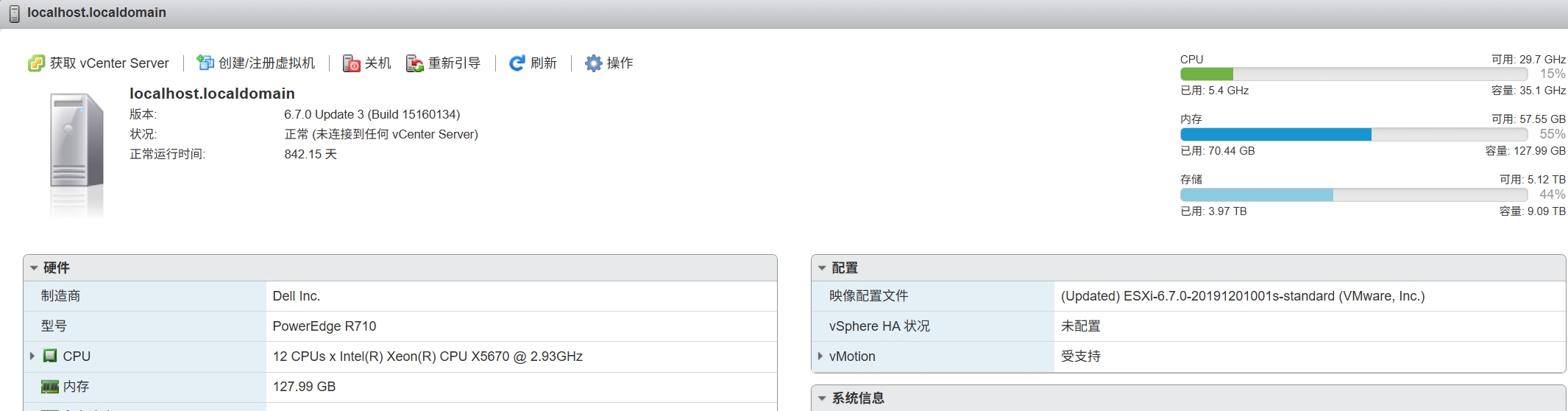Collapse the 配置 panel
Image resolution: width=1568 pixels, height=411 pixels.
(822, 268)
